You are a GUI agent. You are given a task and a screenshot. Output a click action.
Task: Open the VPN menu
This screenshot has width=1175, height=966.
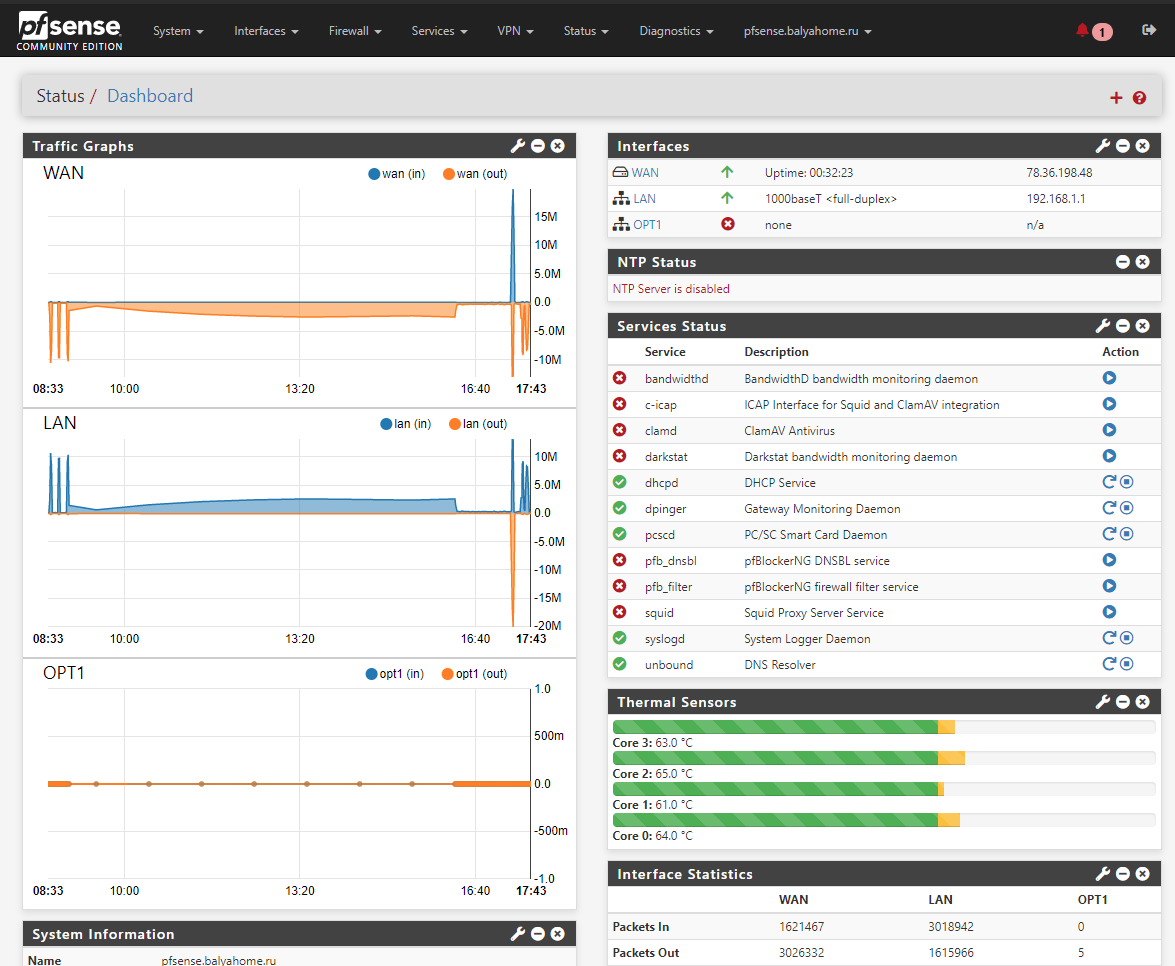click(515, 31)
